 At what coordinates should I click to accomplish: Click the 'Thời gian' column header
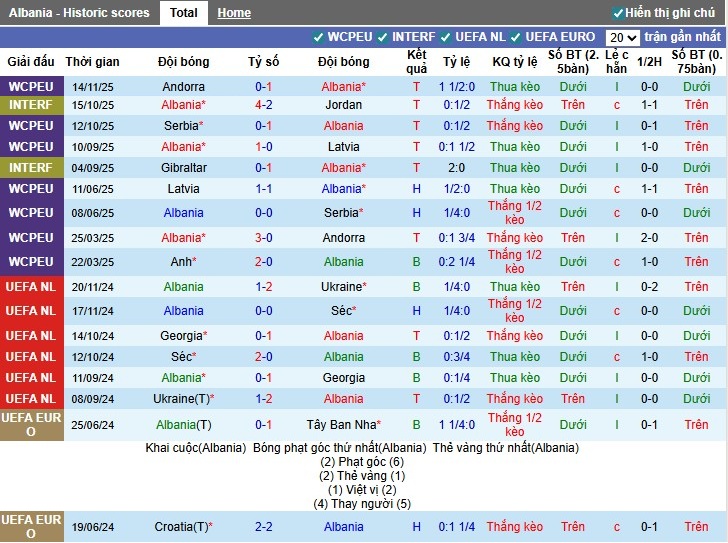pos(92,62)
